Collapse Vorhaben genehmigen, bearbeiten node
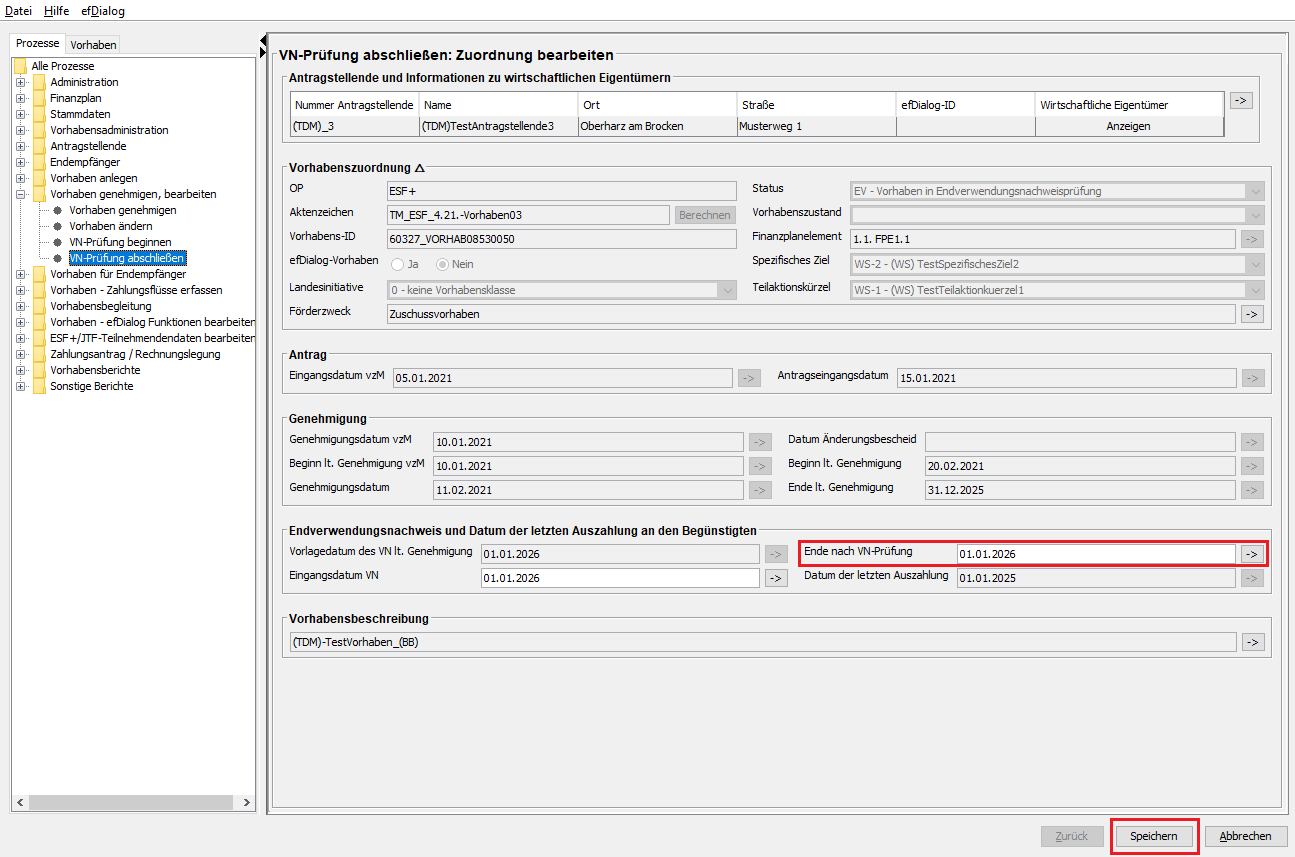This screenshot has width=1295, height=857. click(20, 194)
